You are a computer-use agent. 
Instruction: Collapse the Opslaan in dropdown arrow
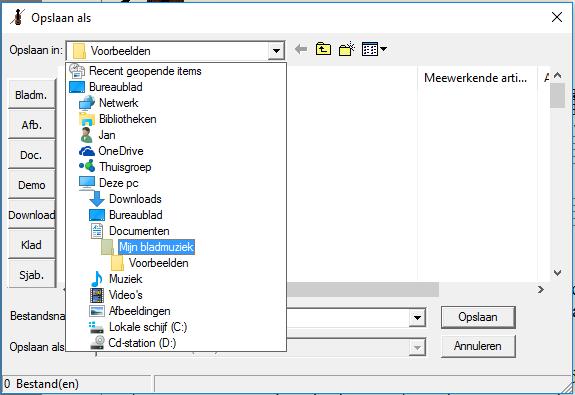(x=276, y=51)
